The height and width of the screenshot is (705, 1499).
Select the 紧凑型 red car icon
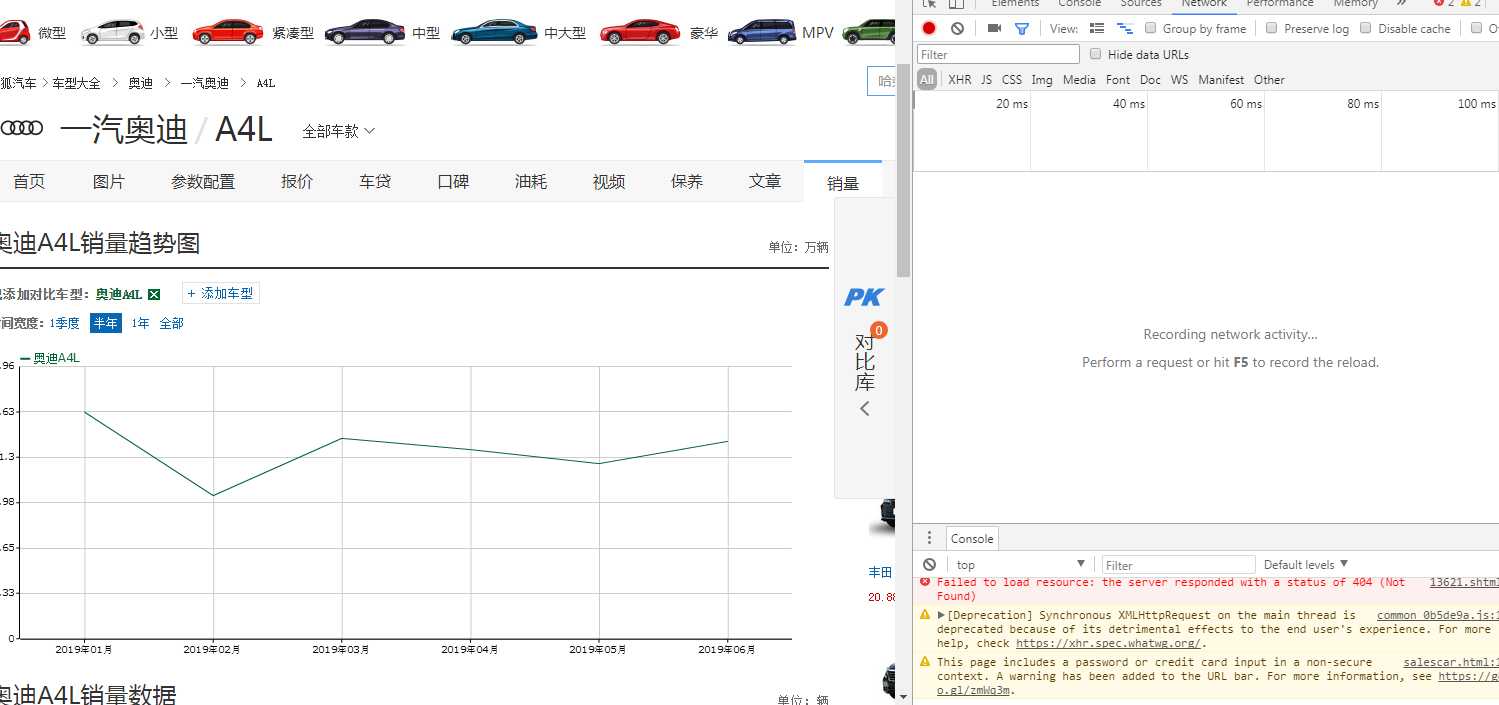(228, 32)
